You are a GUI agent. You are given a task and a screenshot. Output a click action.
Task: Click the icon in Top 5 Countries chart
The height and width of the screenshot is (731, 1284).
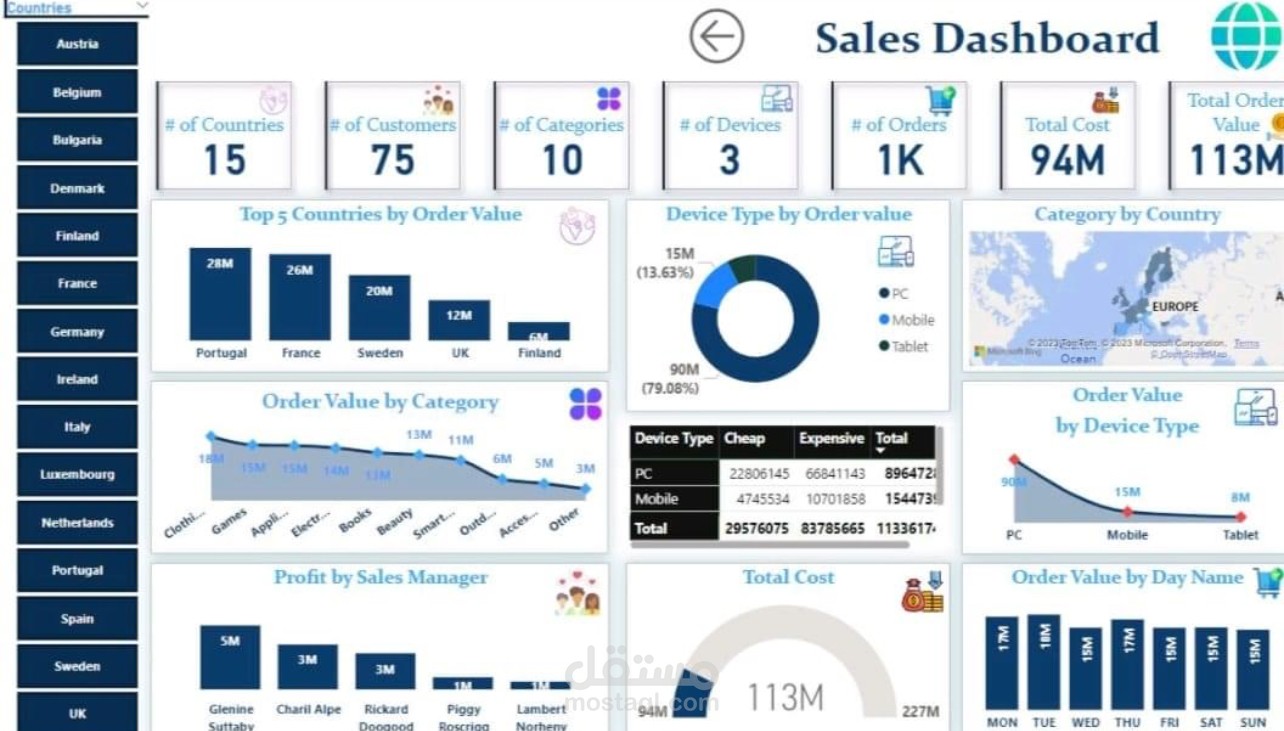(577, 226)
